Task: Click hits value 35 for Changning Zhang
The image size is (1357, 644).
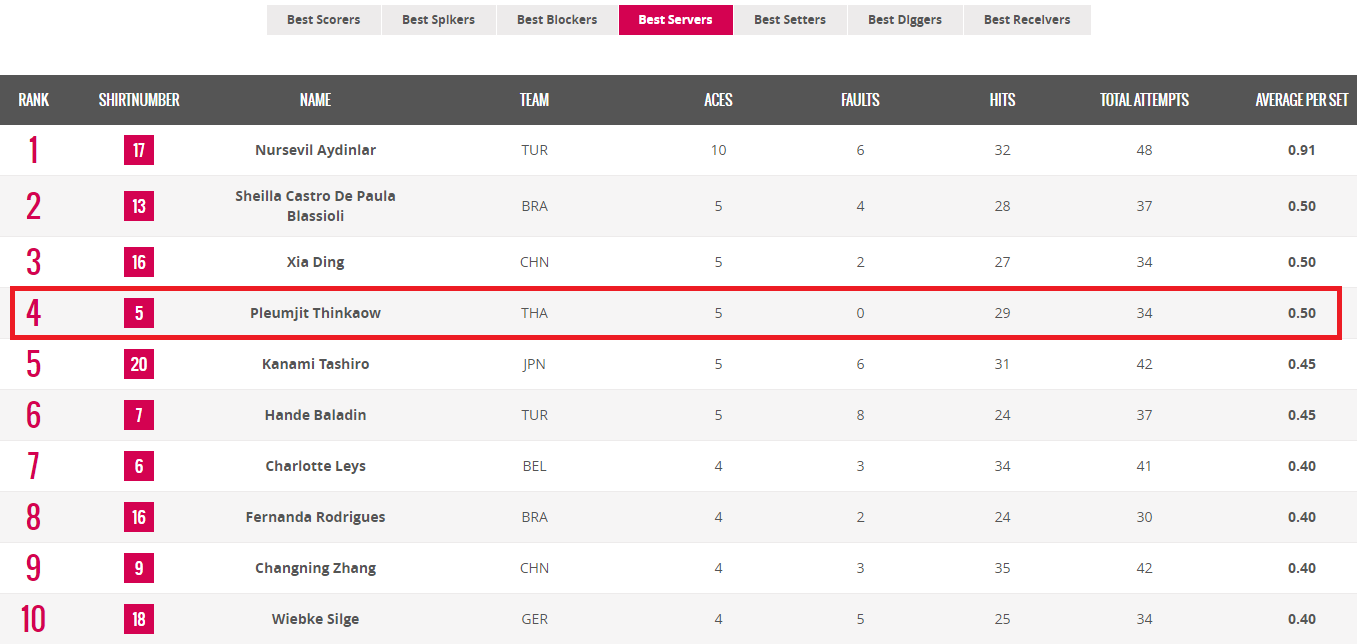Action: click(x=1002, y=568)
